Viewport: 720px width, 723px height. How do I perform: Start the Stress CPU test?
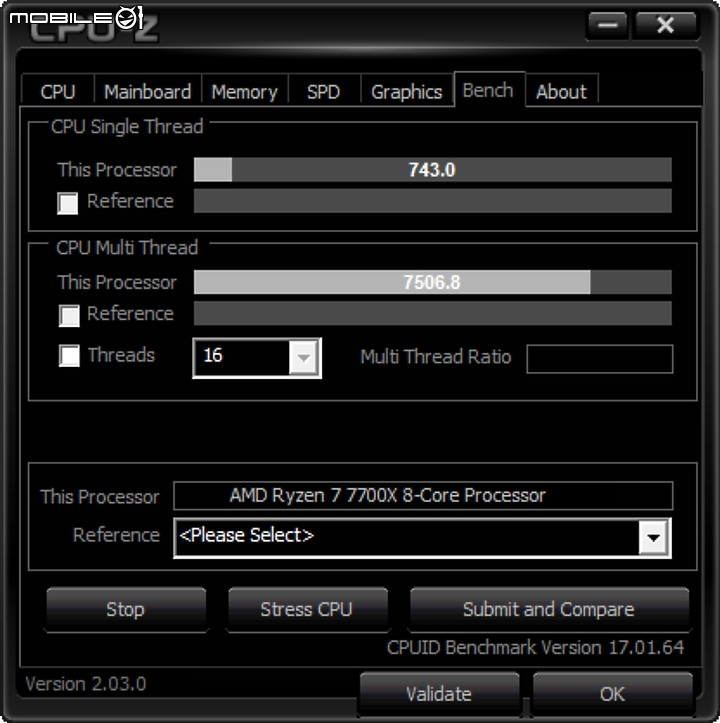click(x=307, y=609)
